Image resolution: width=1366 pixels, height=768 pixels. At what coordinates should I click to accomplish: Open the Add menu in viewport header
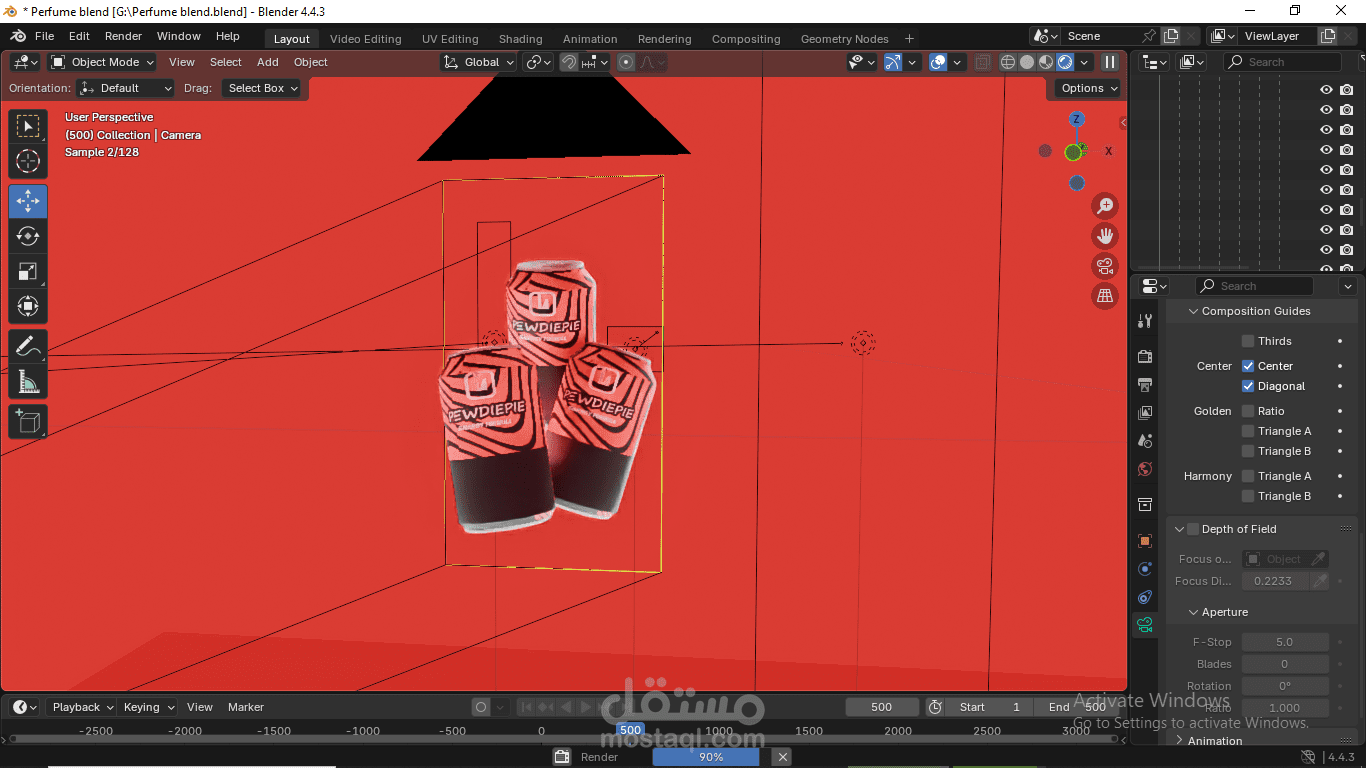[x=268, y=62]
